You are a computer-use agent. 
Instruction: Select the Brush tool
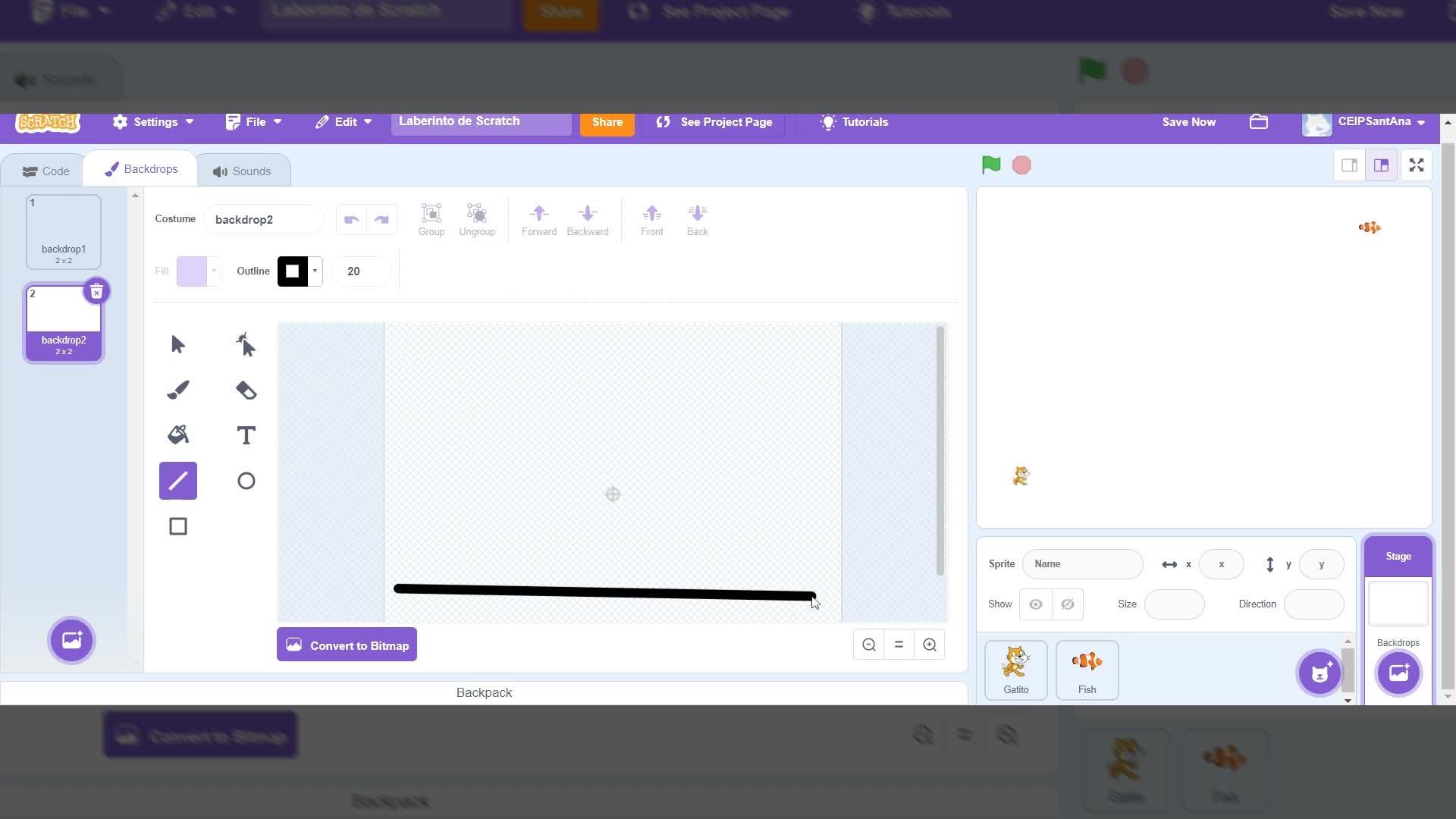177,390
